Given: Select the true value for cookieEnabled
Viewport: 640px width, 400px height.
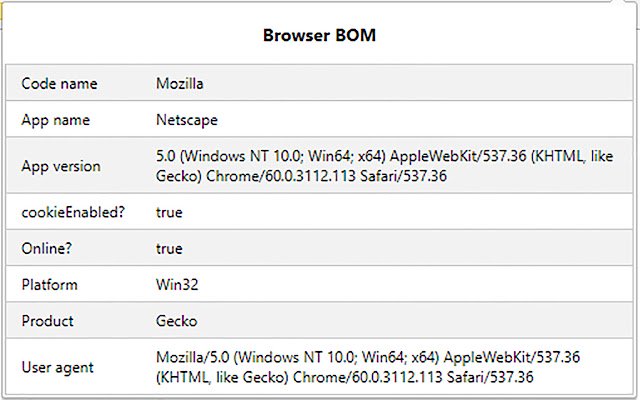Looking at the screenshot, I should point(169,212).
